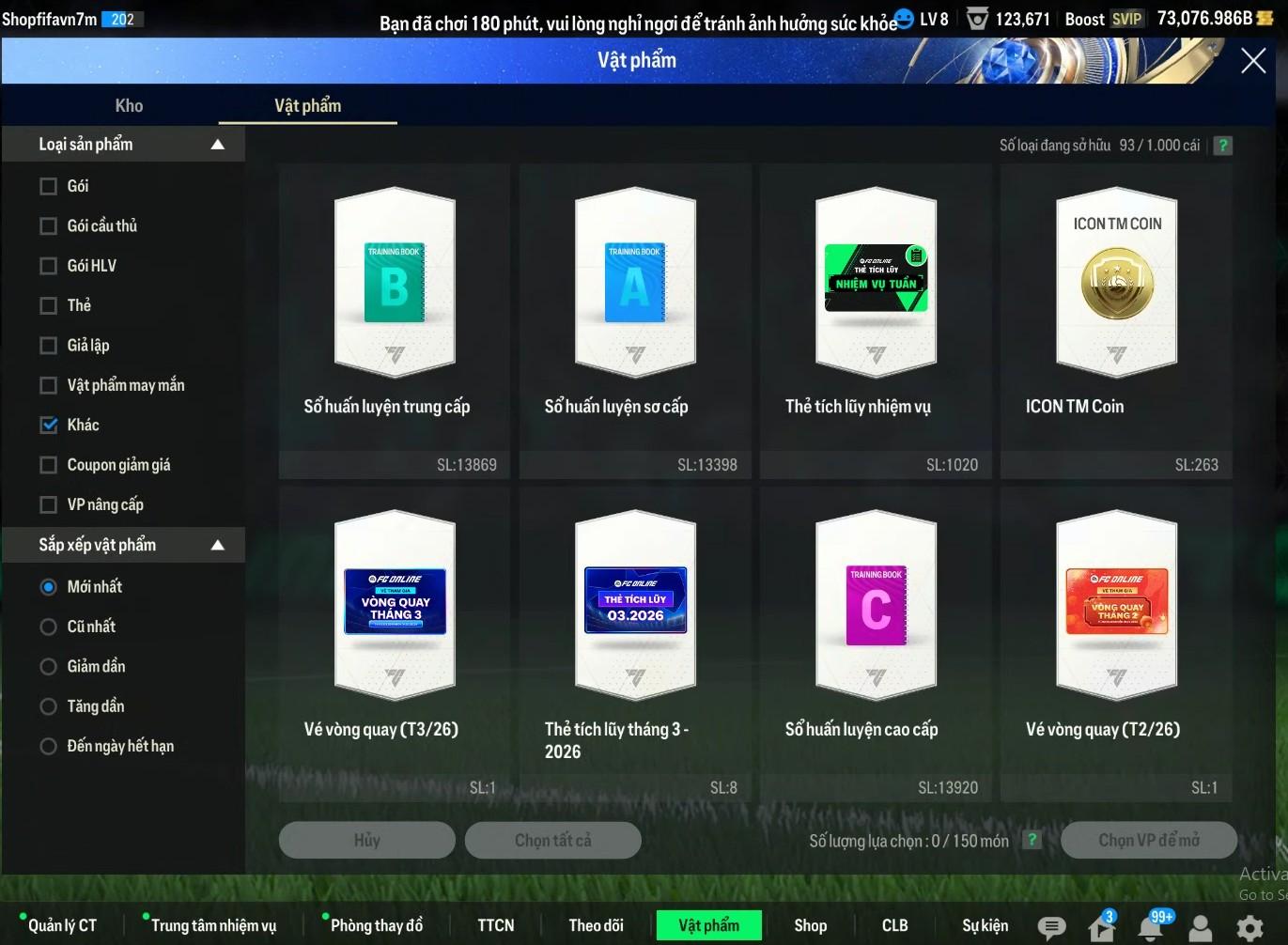The height and width of the screenshot is (945, 1288).
Task: Click the Chọn VP để mở button
Action: (1148, 840)
